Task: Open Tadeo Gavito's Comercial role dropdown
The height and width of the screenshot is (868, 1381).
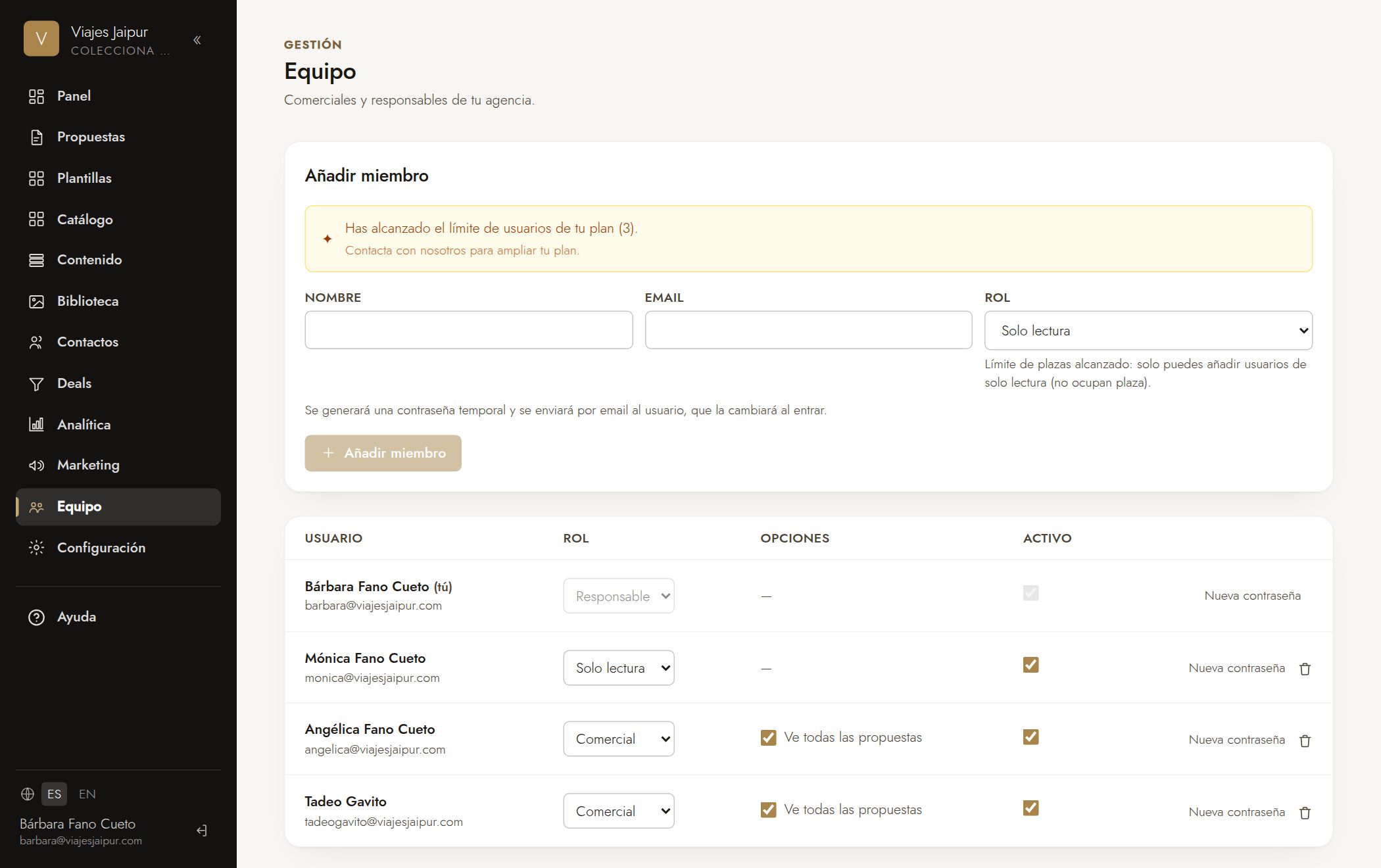Action: click(619, 811)
